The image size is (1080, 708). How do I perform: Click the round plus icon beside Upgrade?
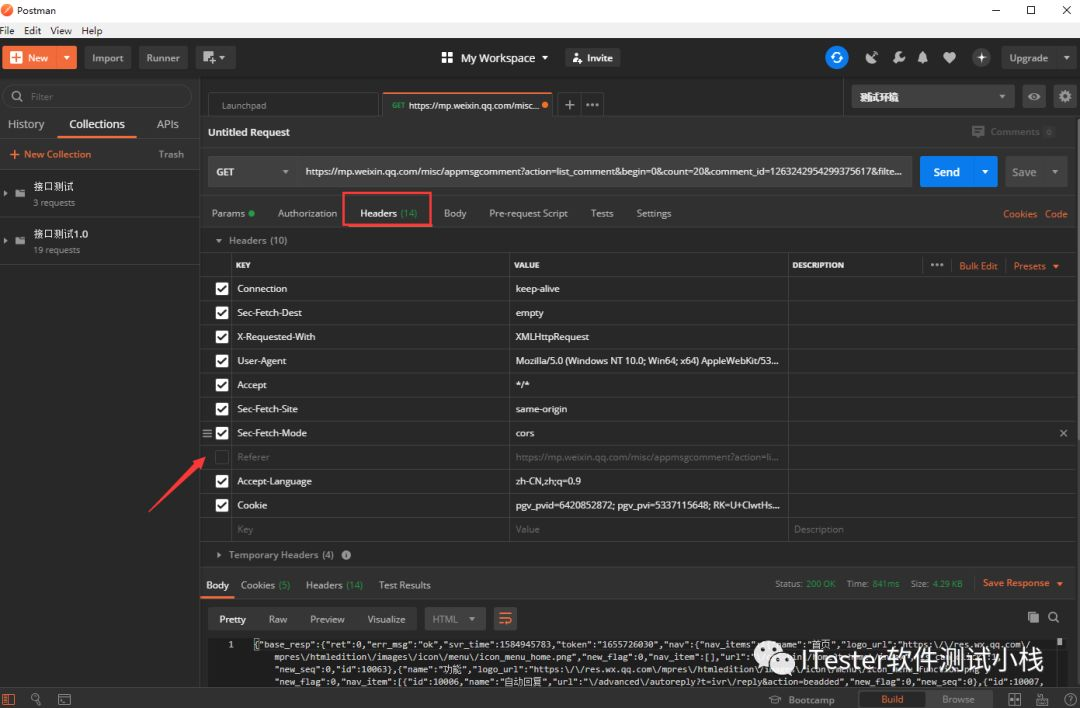(982, 58)
